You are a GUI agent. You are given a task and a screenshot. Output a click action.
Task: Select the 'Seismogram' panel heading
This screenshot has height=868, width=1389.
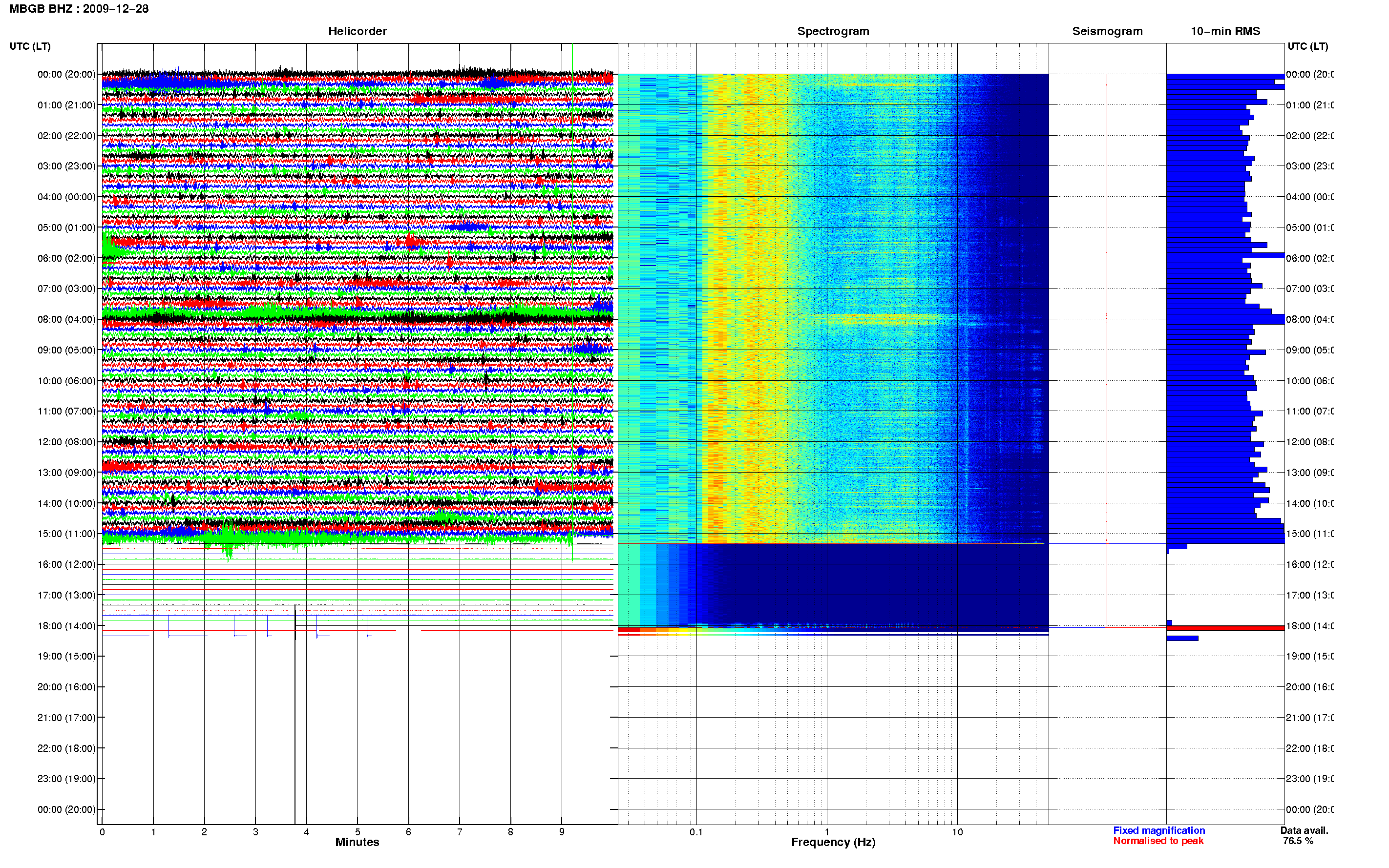1107,31
